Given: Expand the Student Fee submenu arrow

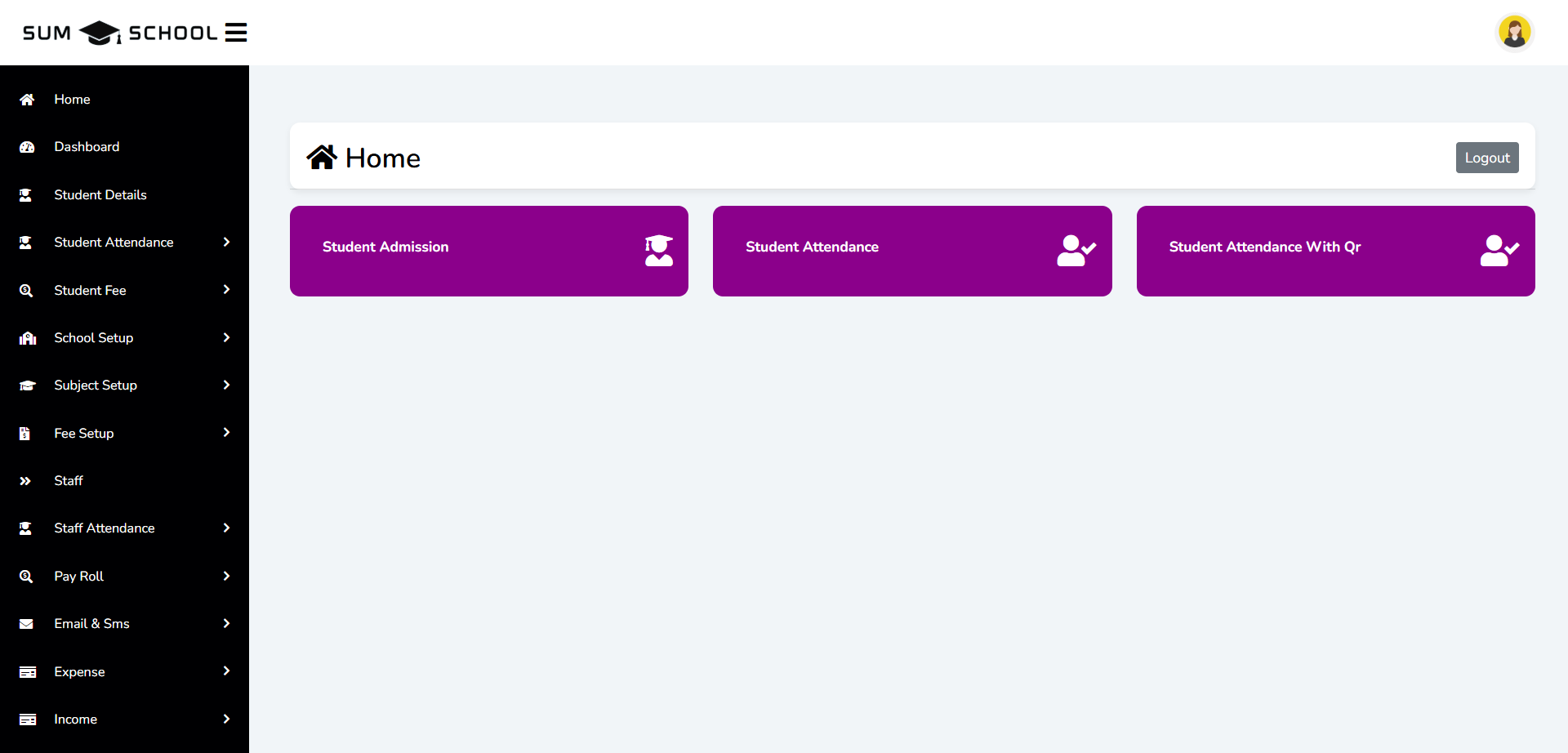Looking at the screenshot, I should pos(226,290).
